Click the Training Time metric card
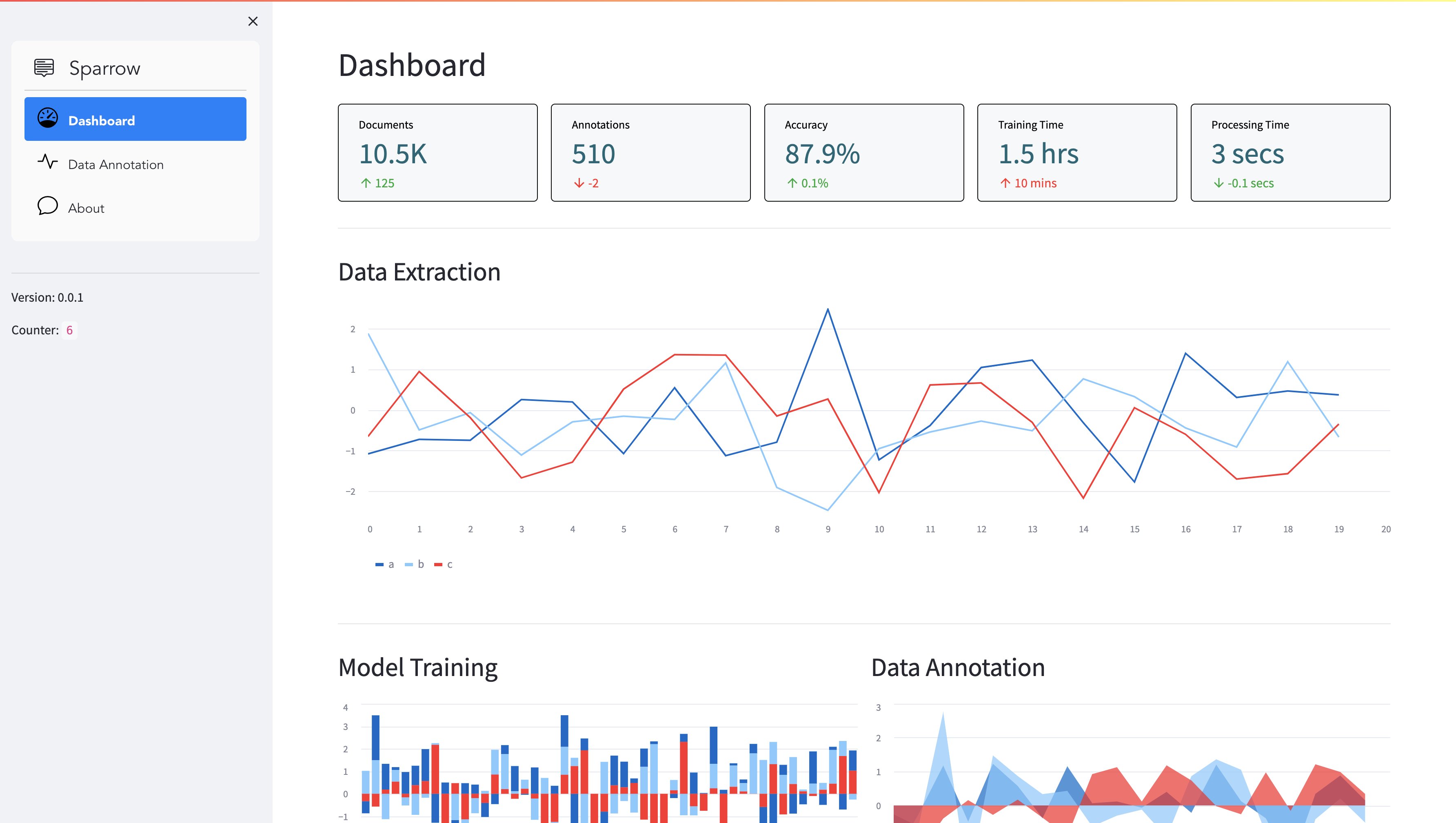 click(x=1077, y=153)
